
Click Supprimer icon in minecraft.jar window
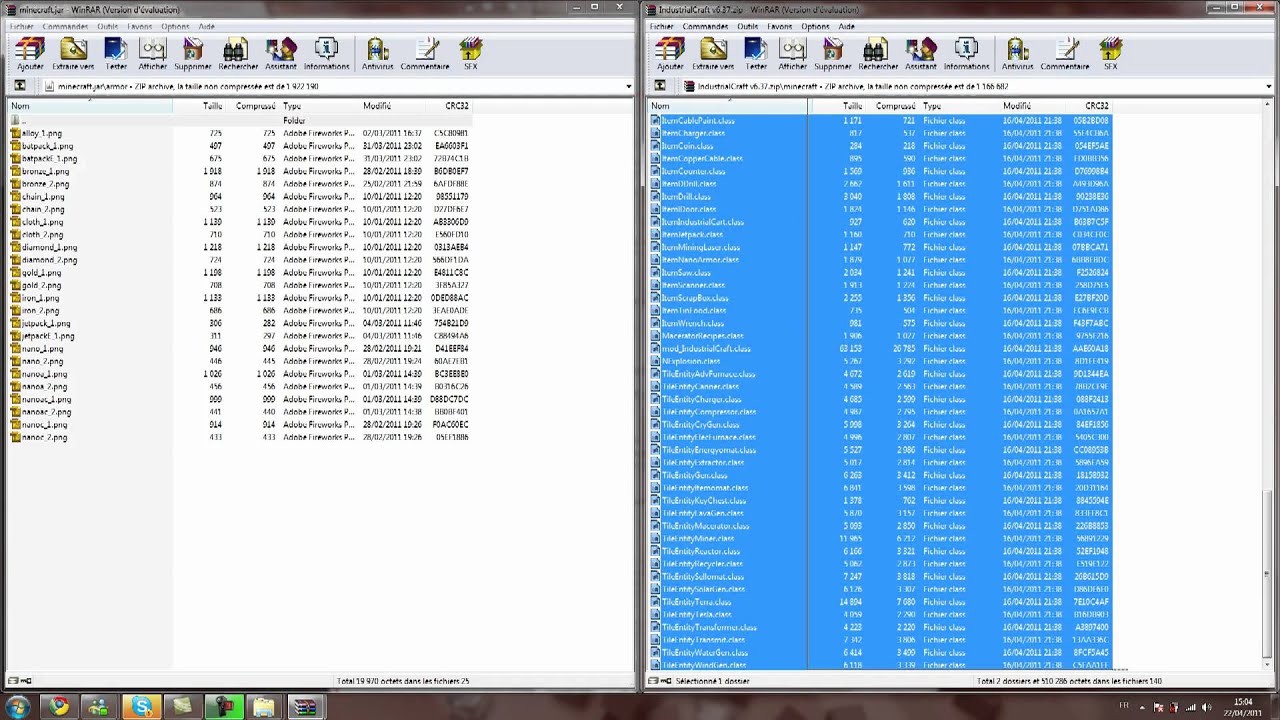tap(194, 53)
